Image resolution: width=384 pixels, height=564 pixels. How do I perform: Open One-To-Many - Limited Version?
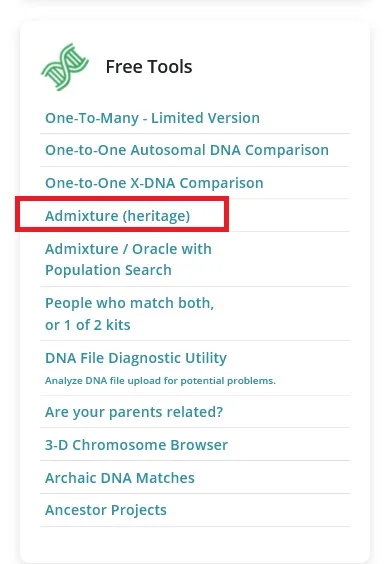[152, 118]
